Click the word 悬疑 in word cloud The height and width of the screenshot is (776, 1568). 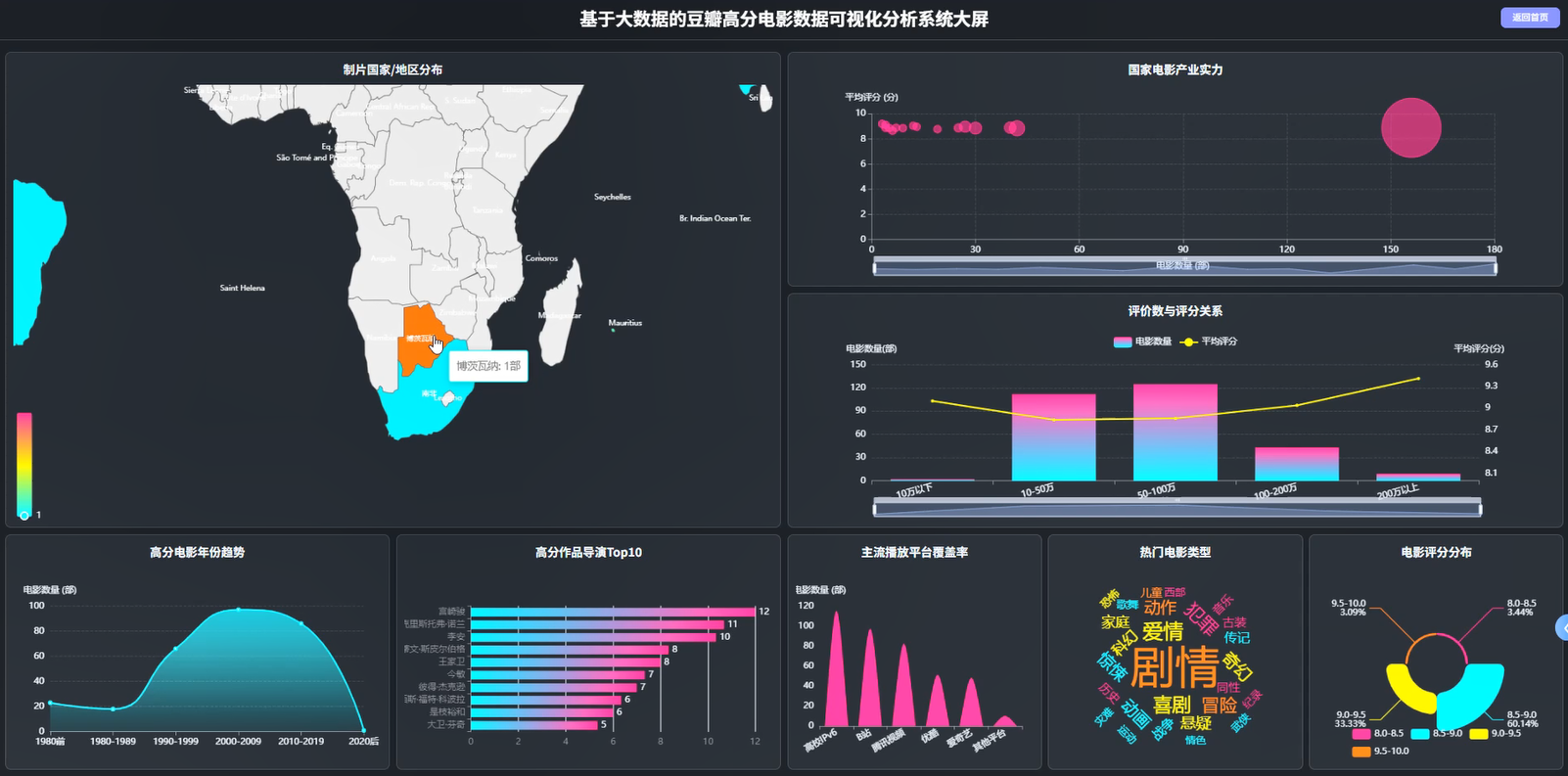click(1196, 723)
